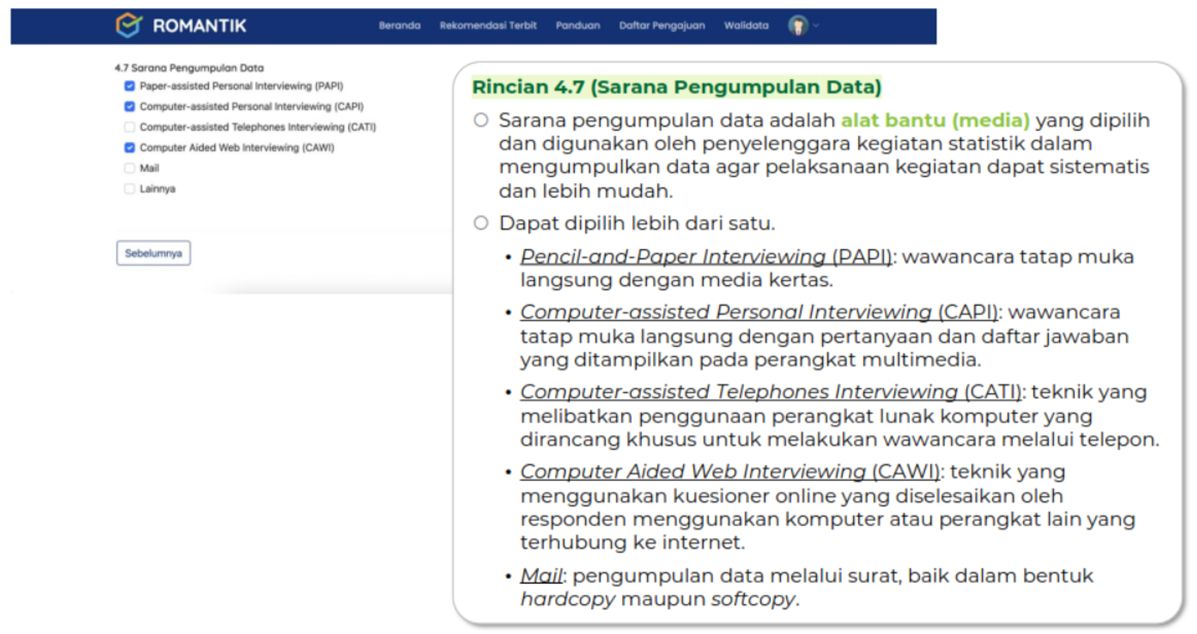The height and width of the screenshot is (634, 1197).
Task: Go to the Beranda menu item
Action: (x=399, y=26)
